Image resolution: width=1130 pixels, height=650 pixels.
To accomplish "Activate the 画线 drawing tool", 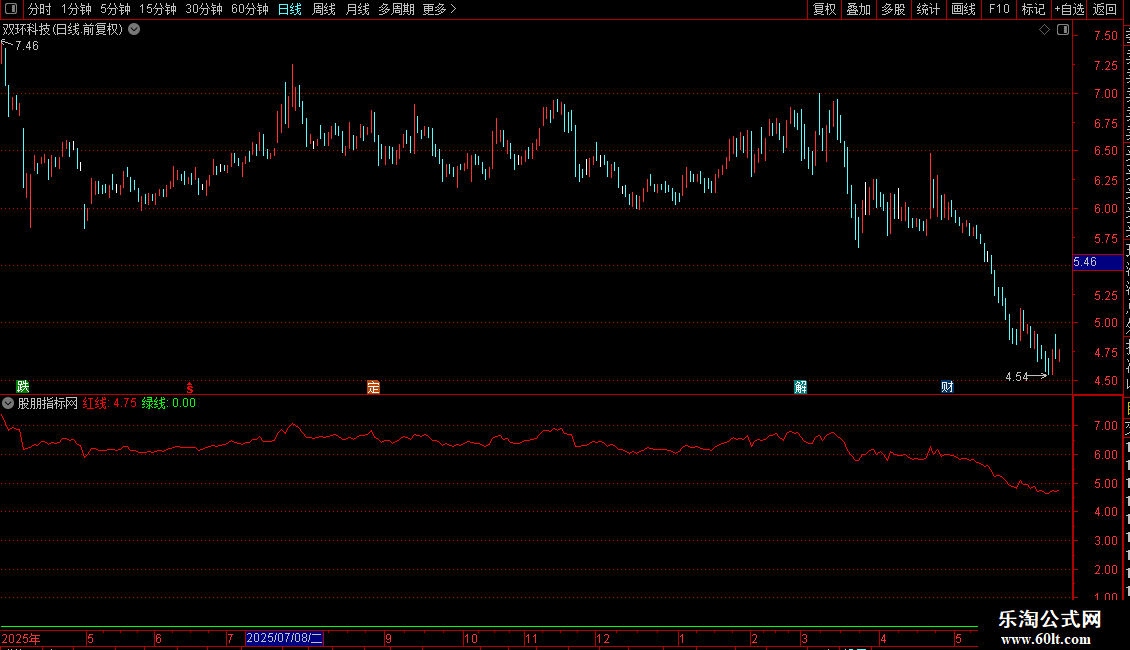I will tap(963, 9).
